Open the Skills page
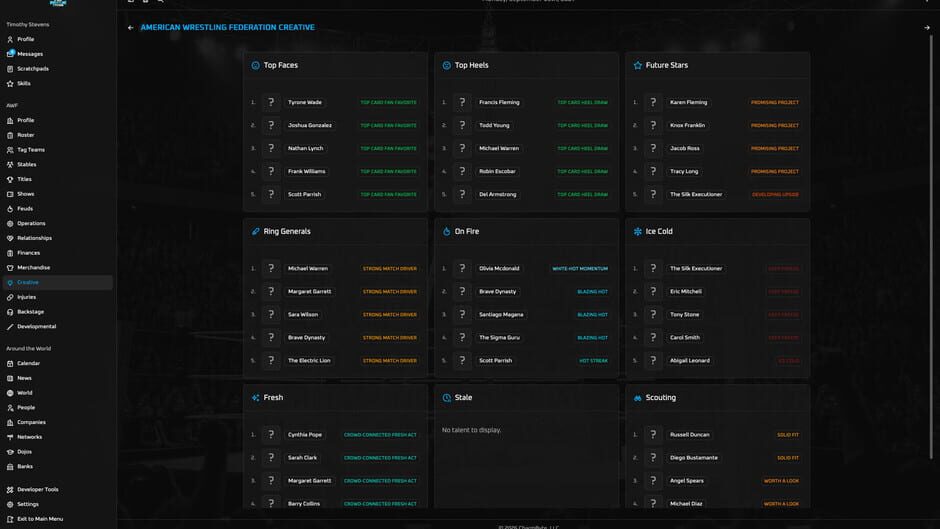Screen dimensions: 940x529 point(23,83)
